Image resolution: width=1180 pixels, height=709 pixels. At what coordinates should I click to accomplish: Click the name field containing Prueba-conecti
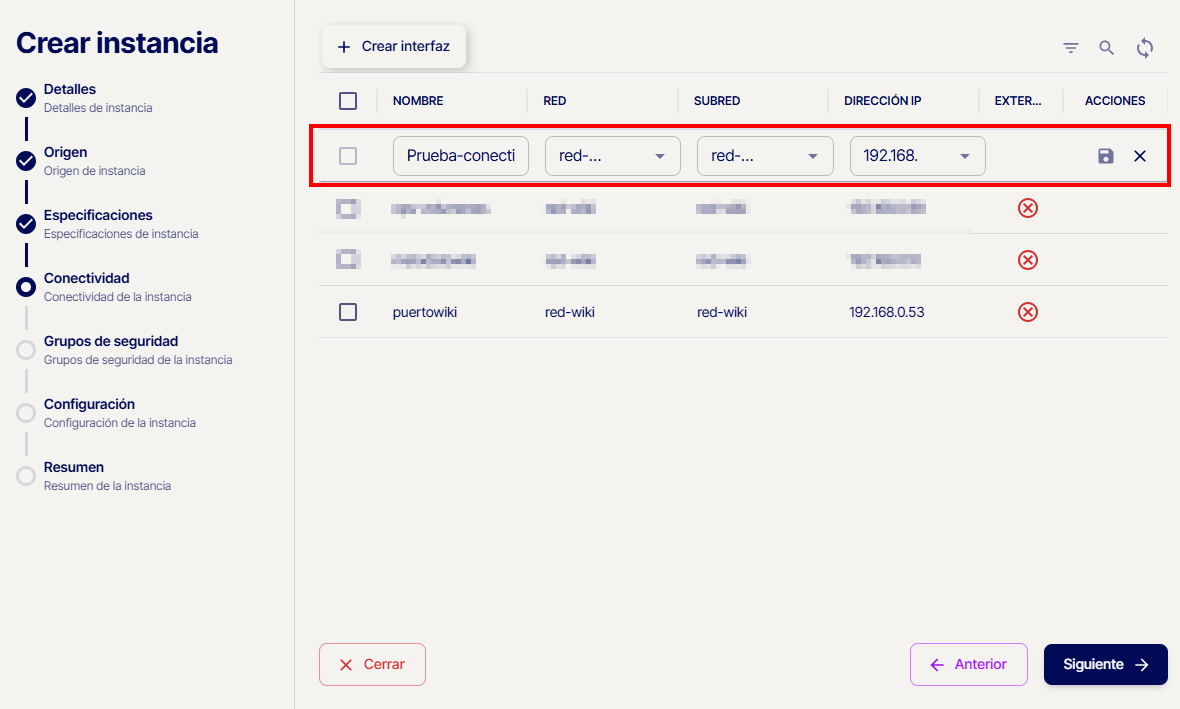pyautogui.click(x=460, y=156)
